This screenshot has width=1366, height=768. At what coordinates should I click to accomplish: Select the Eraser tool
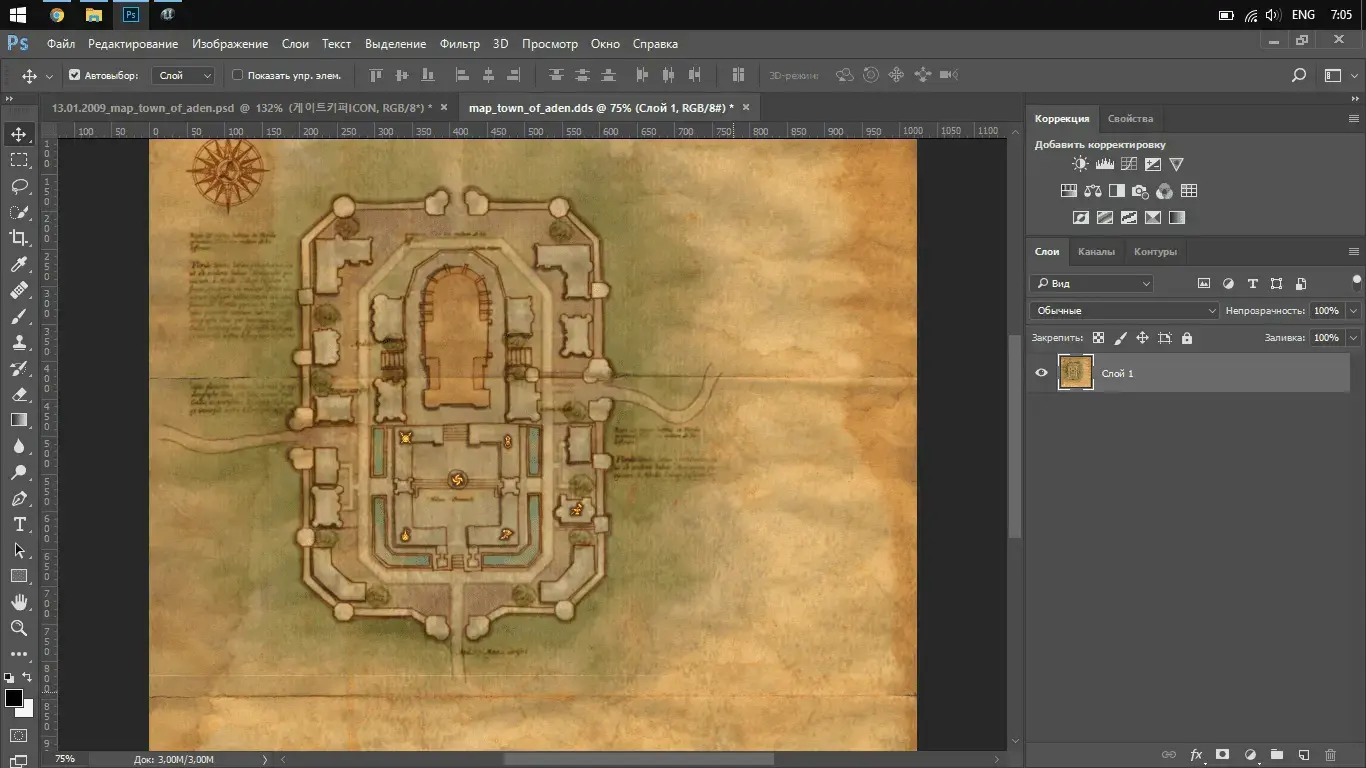[19, 394]
